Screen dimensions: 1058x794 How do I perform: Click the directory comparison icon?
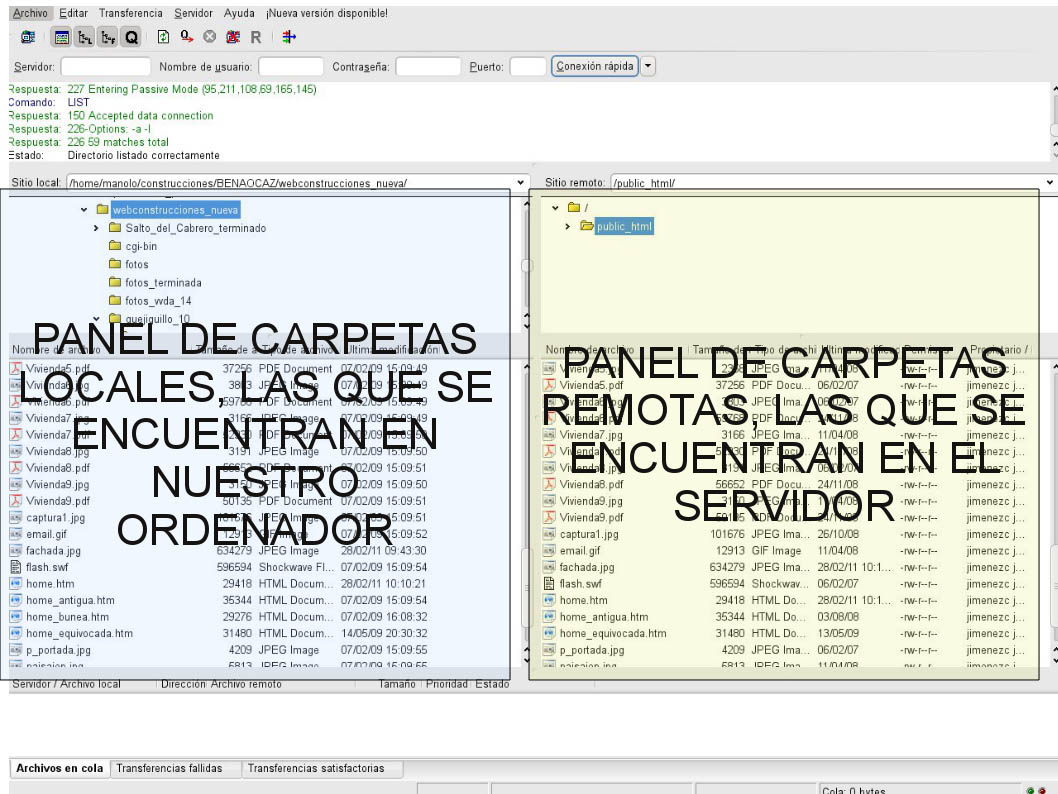(289, 37)
